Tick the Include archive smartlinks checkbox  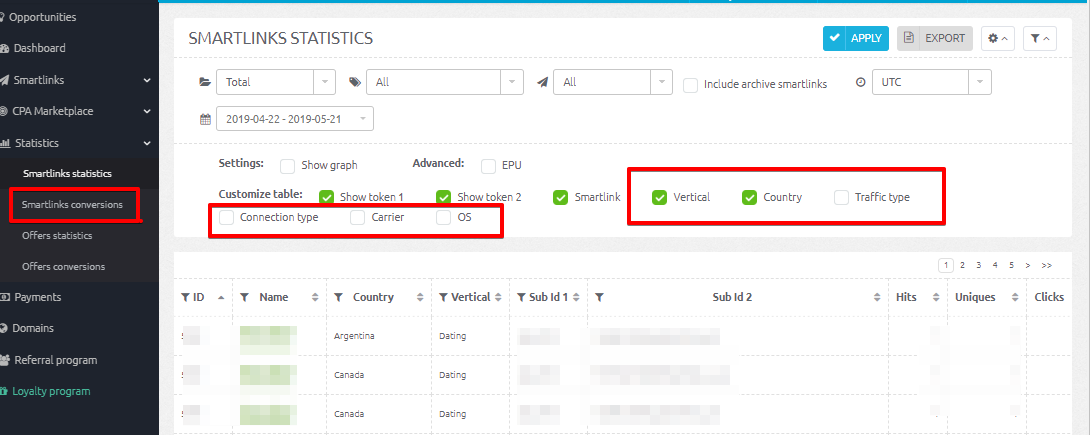tap(690, 85)
